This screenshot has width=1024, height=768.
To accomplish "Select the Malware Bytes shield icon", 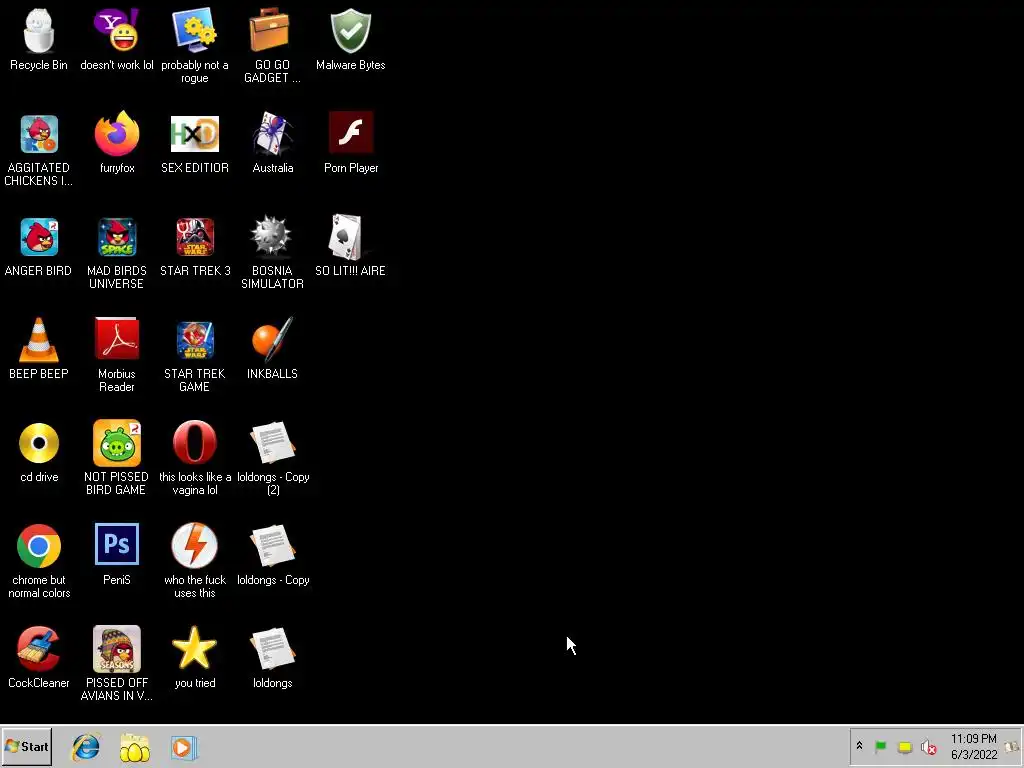I will point(351,30).
